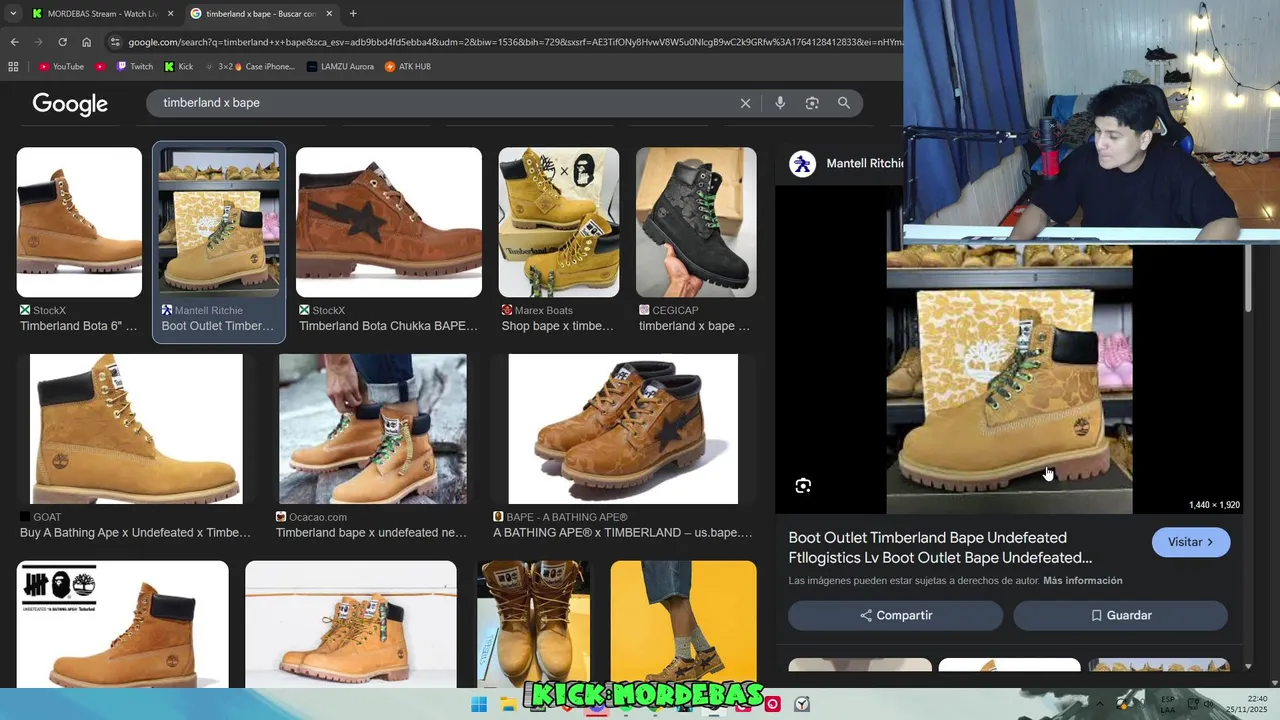Screen dimensions: 1280x720
Task: Save image with Guardar button
Action: [1121, 615]
